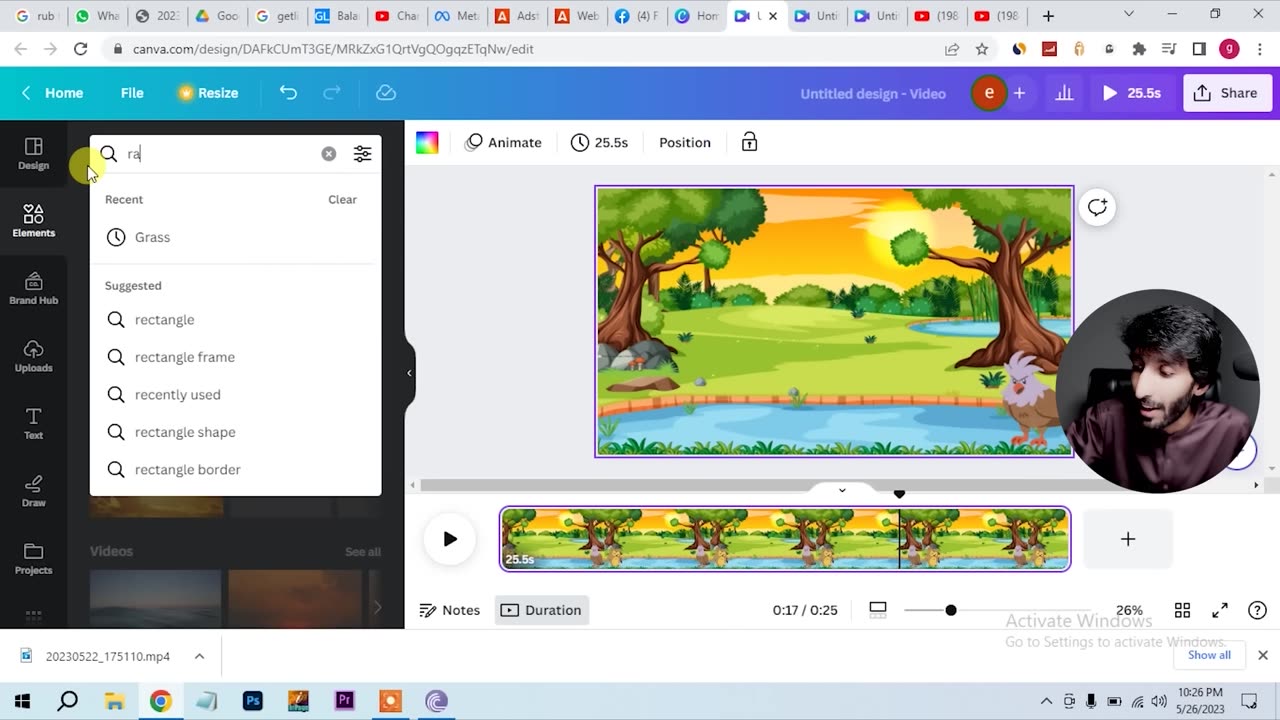The image size is (1280, 720).
Task: Open the Draw panel
Action: (x=33, y=491)
